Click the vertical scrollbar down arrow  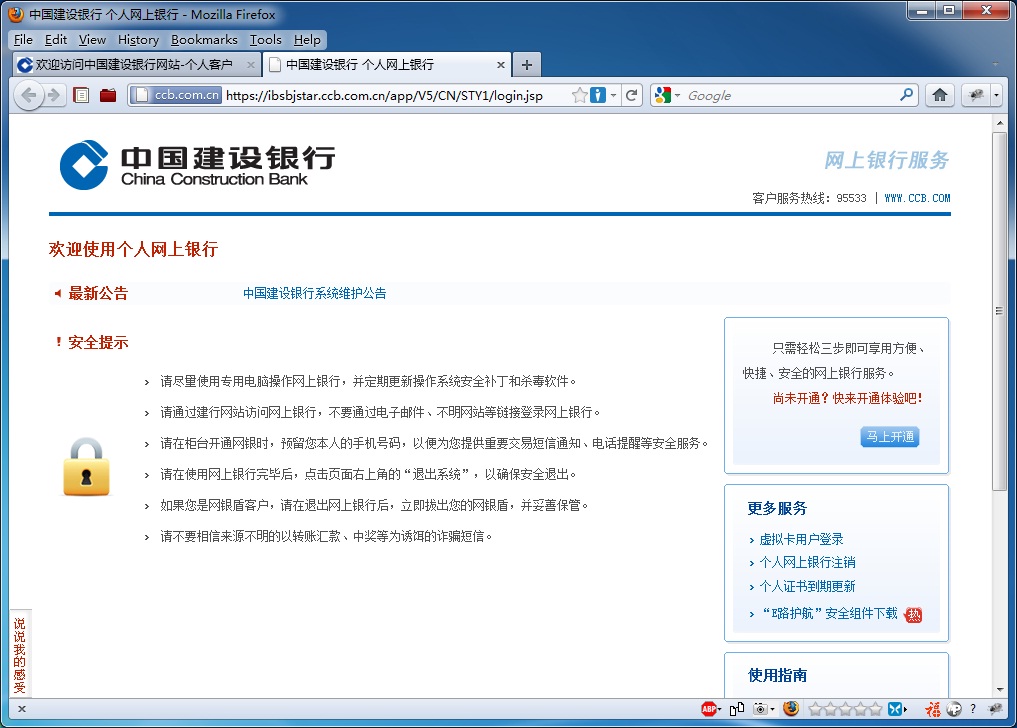1000,689
